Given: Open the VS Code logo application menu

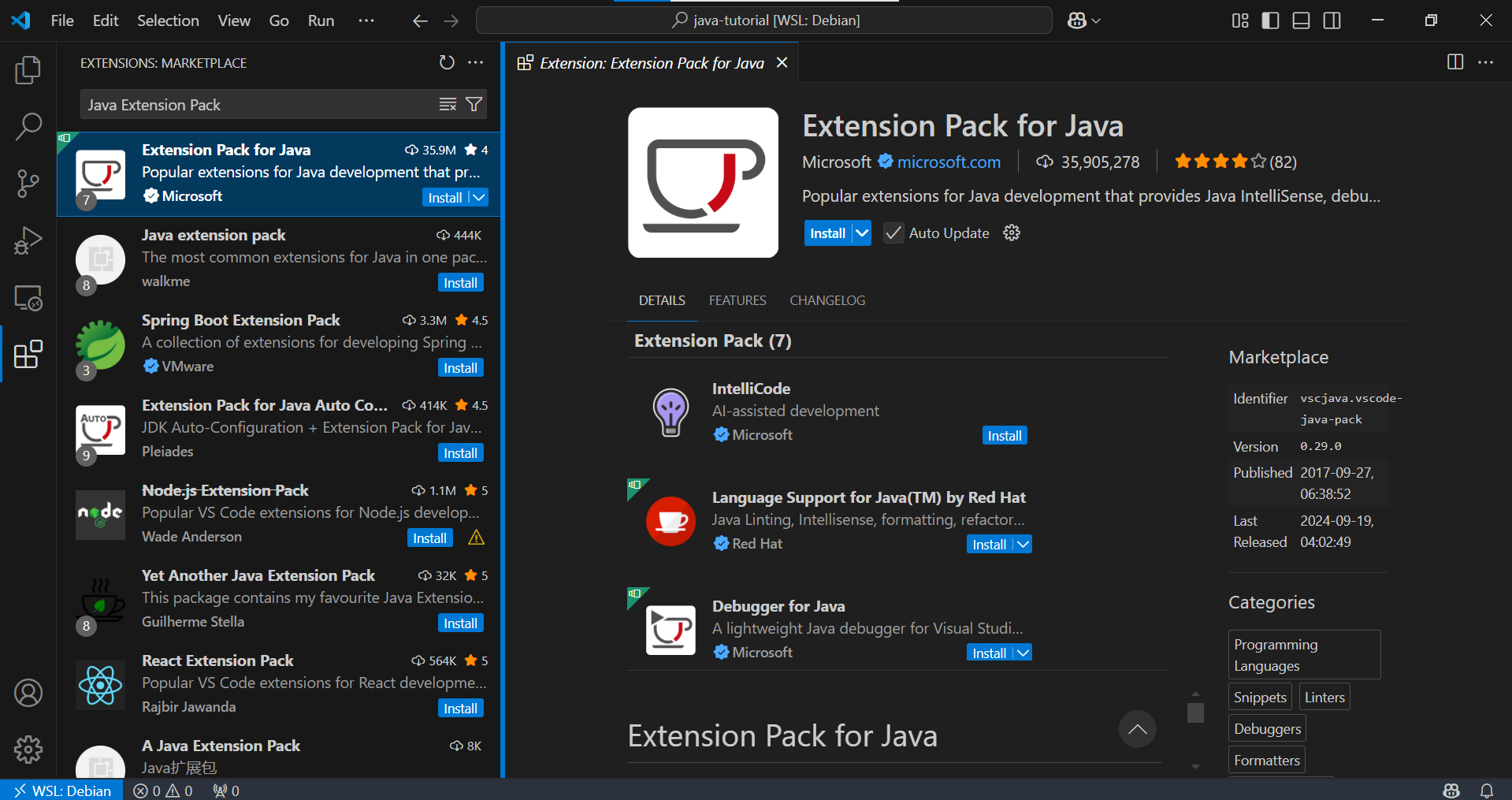Looking at the screenshot, I should (21, 20).
